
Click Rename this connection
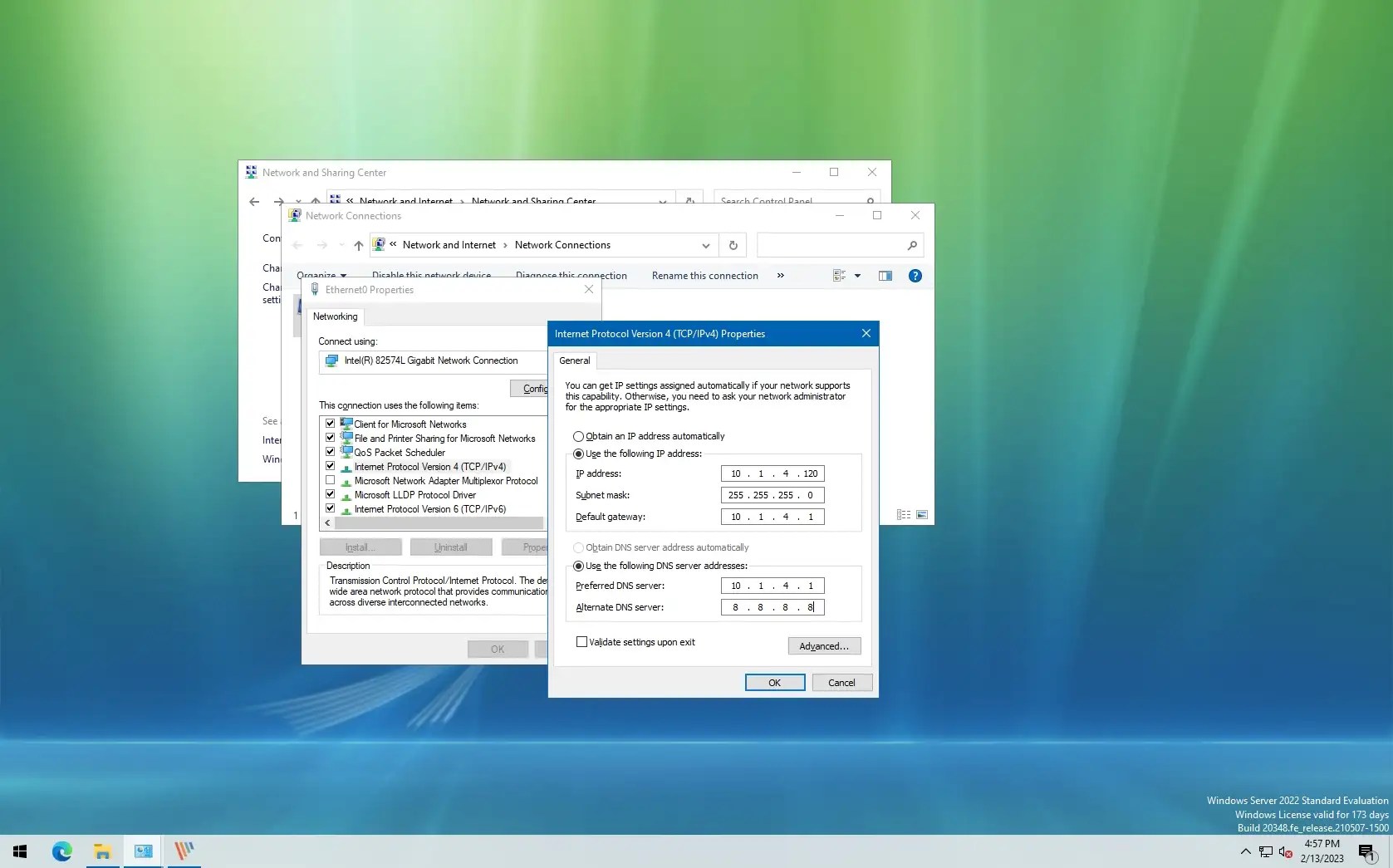(704, 275)
